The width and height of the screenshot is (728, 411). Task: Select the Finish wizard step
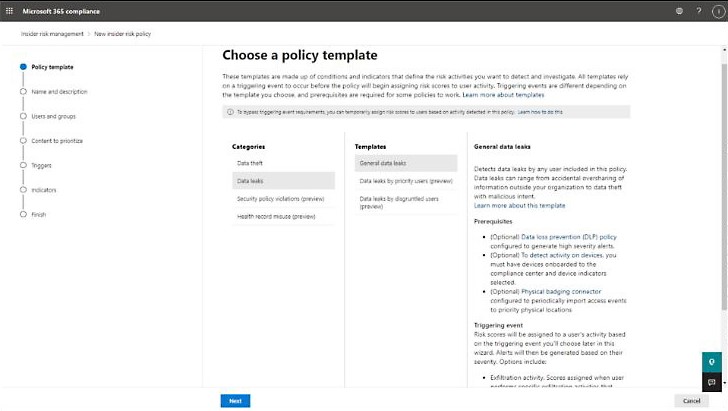(33, 215)
